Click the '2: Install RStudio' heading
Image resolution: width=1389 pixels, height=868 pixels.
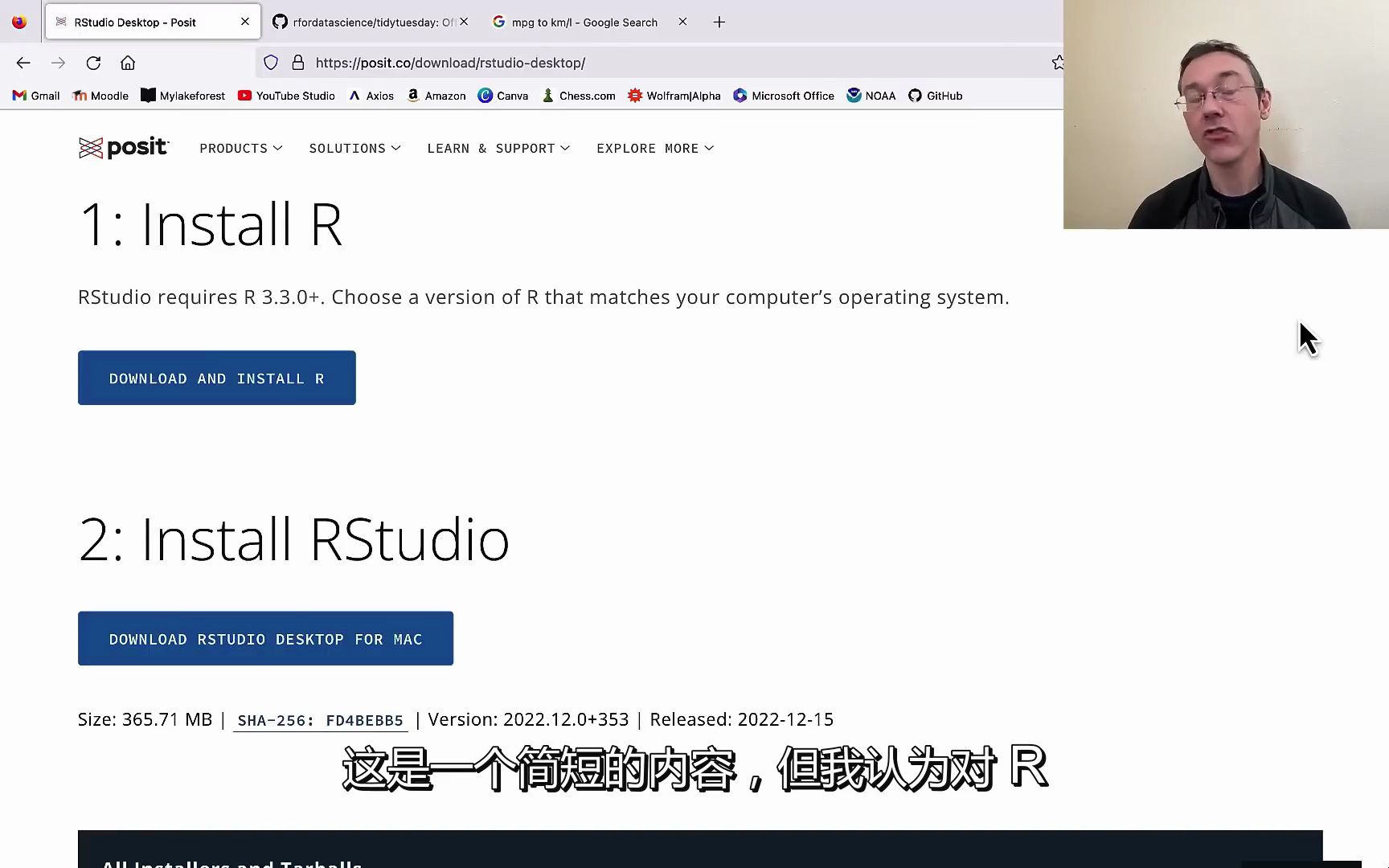294,539
